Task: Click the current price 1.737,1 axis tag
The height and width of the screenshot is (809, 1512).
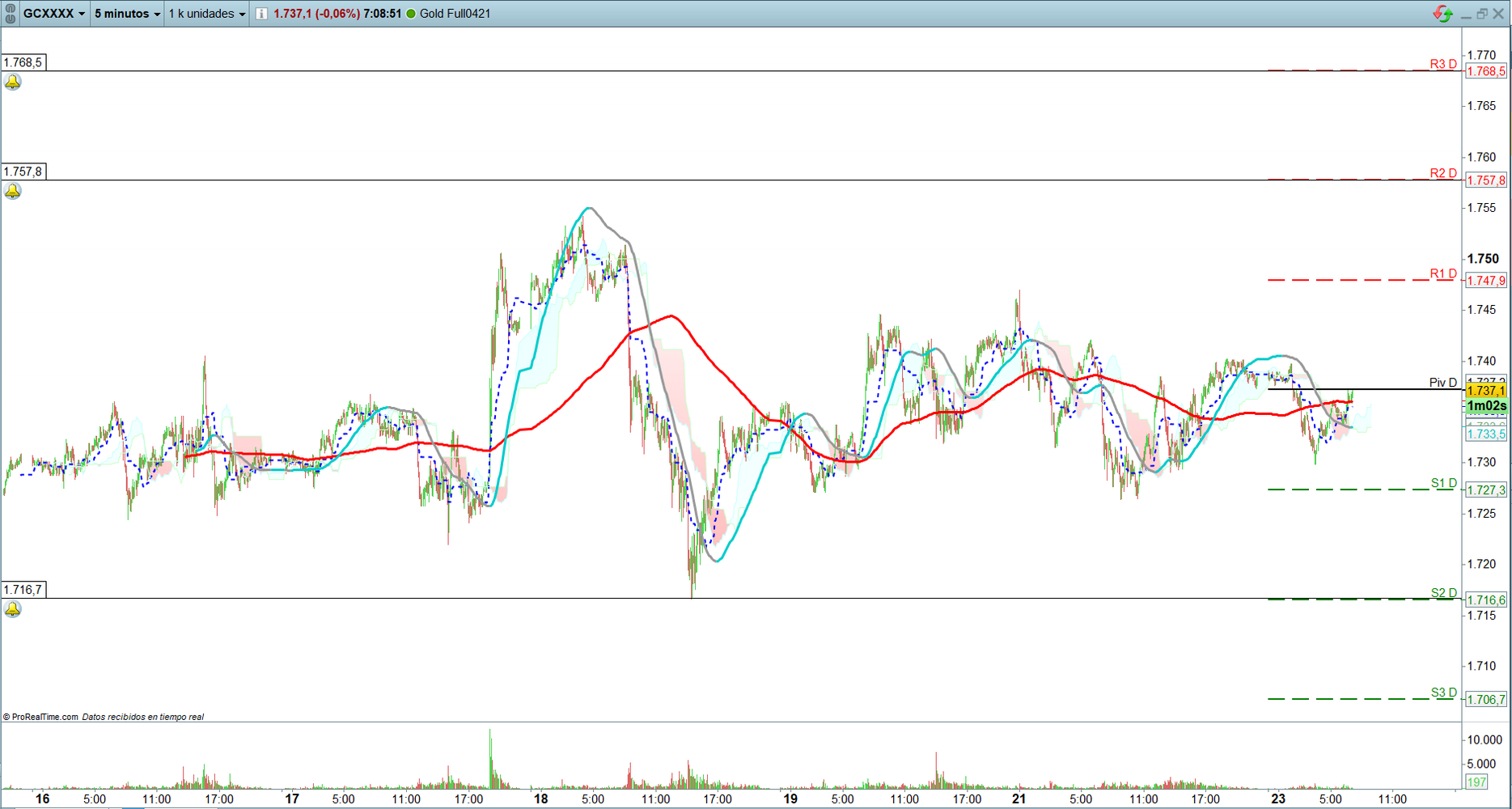Action: 1486,391
